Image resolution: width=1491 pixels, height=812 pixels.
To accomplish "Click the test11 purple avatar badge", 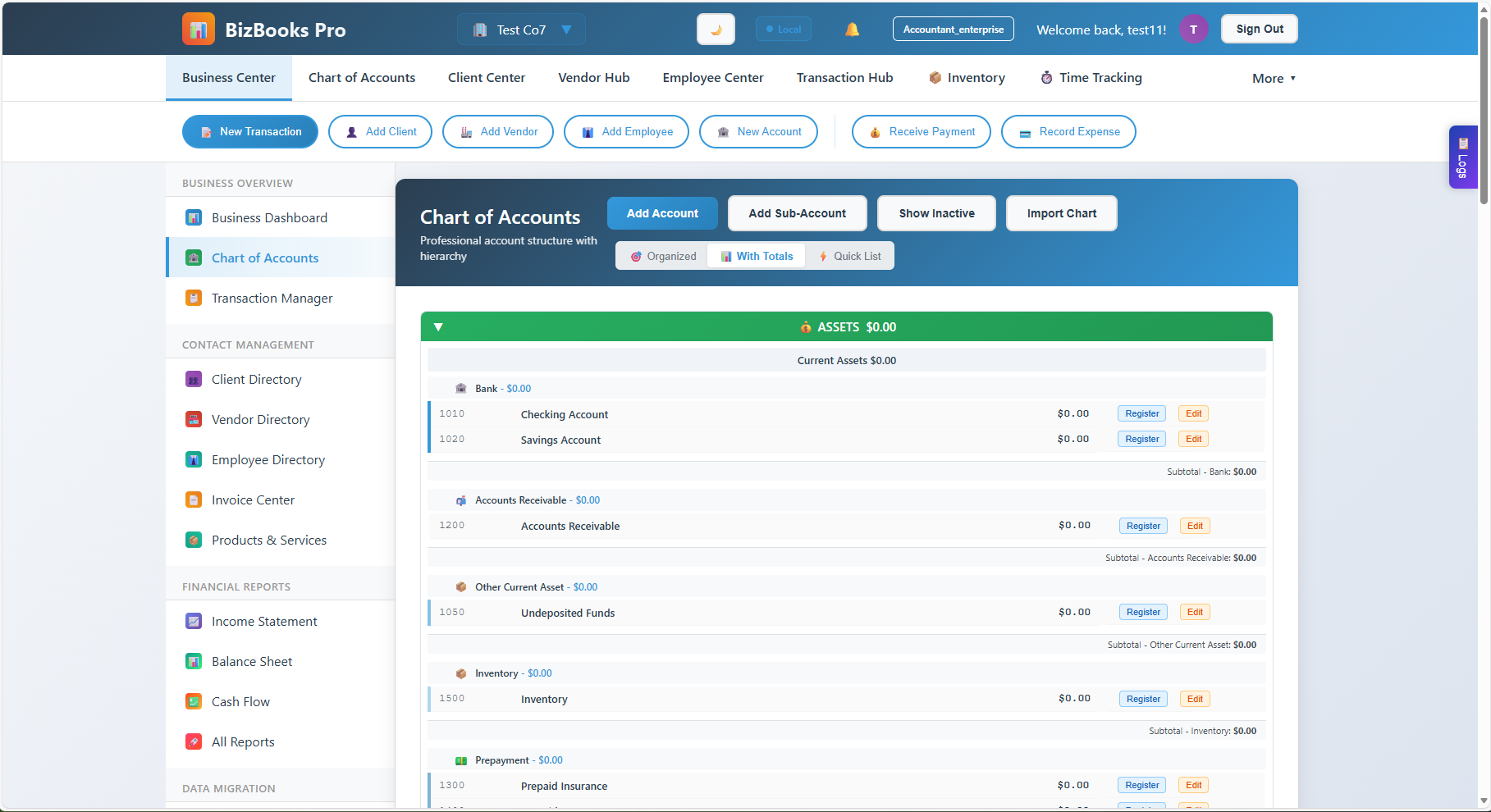I will (x=1194, y=29).
